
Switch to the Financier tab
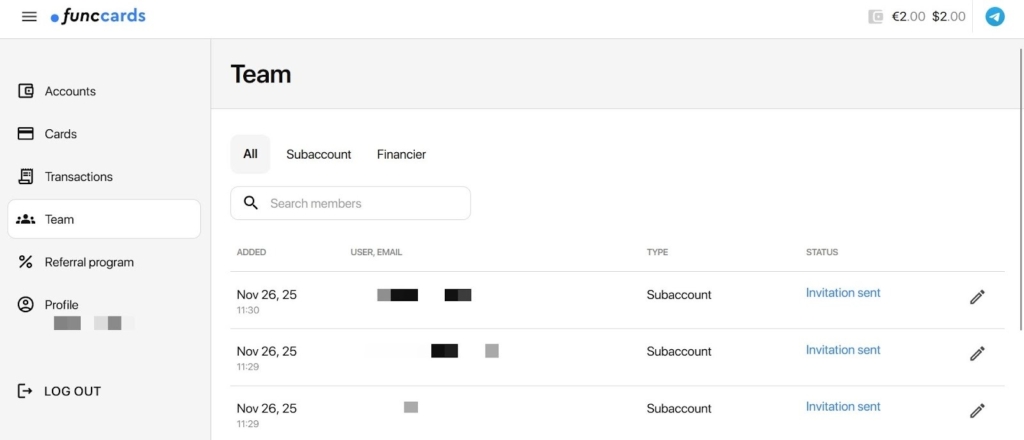click(x=401, y=154)
